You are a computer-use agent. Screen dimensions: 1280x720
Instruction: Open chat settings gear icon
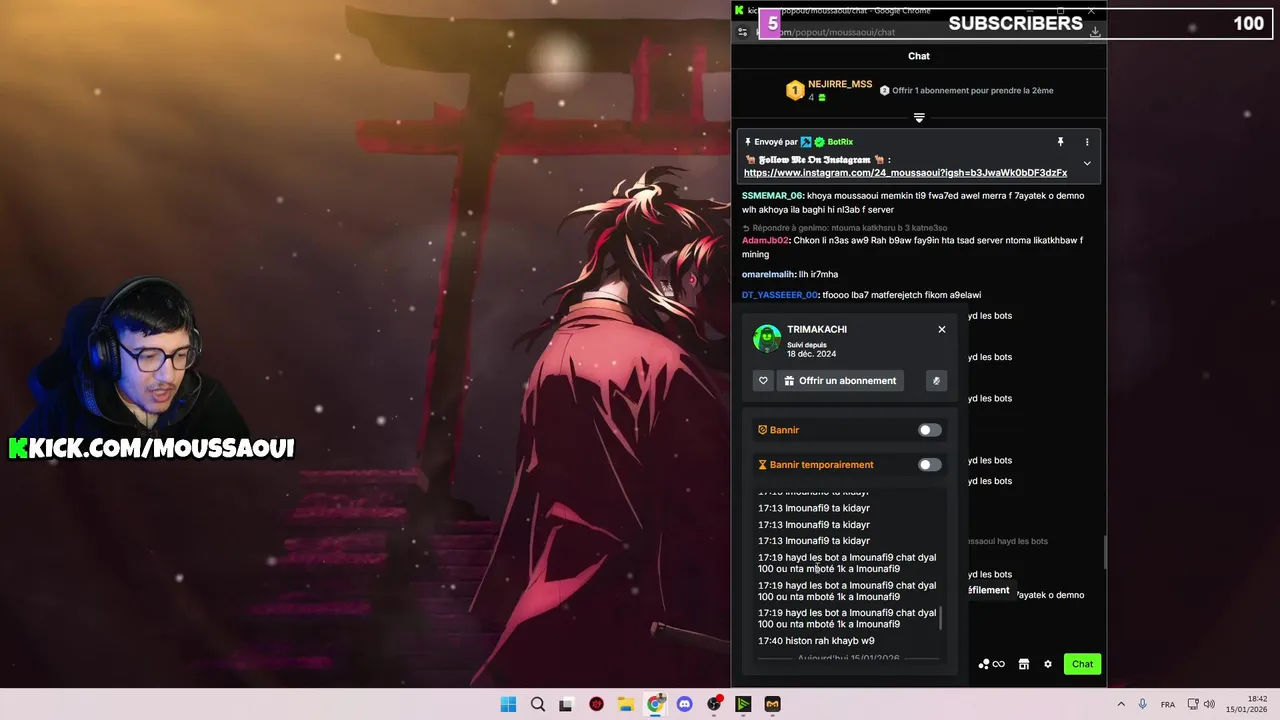click(x=1048, y=664)
